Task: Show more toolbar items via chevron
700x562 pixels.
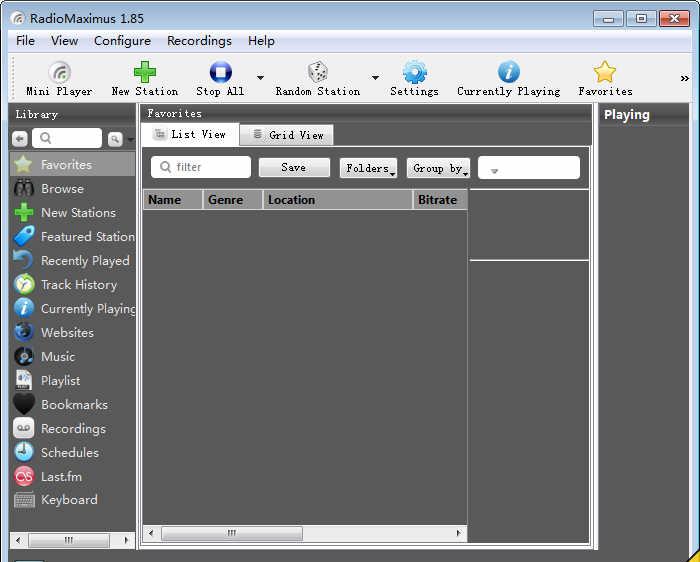Action: click(x=684, y=79)
